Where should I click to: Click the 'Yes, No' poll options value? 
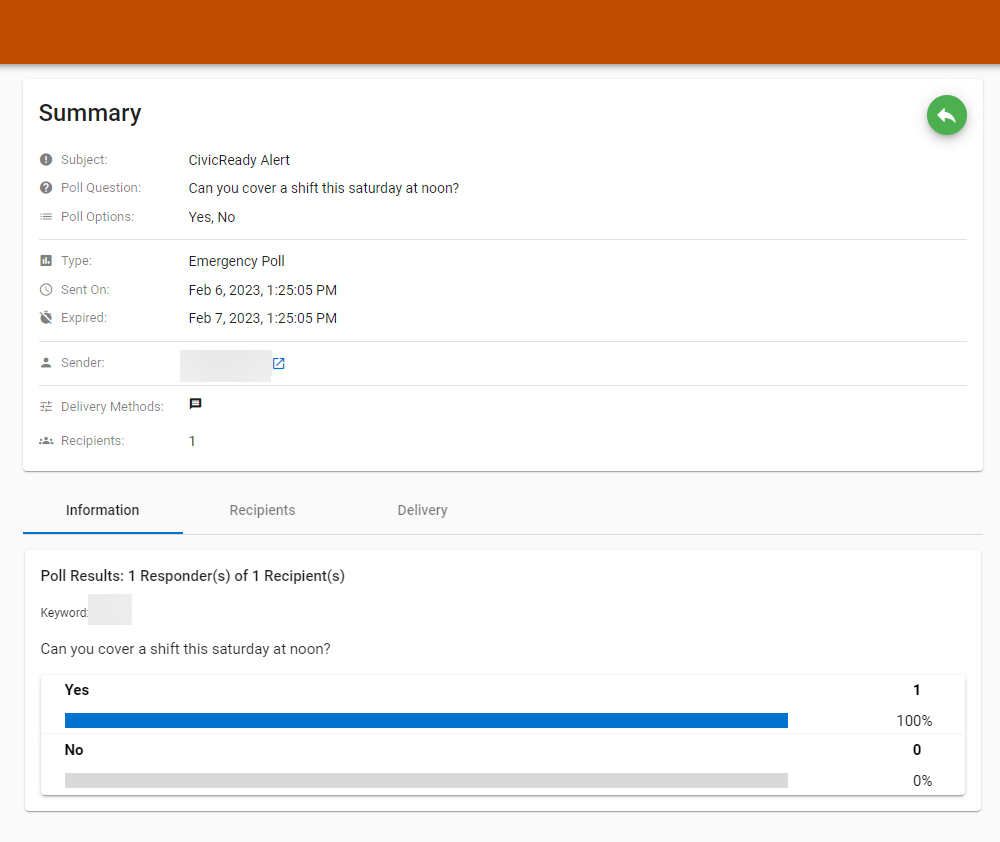212,218
